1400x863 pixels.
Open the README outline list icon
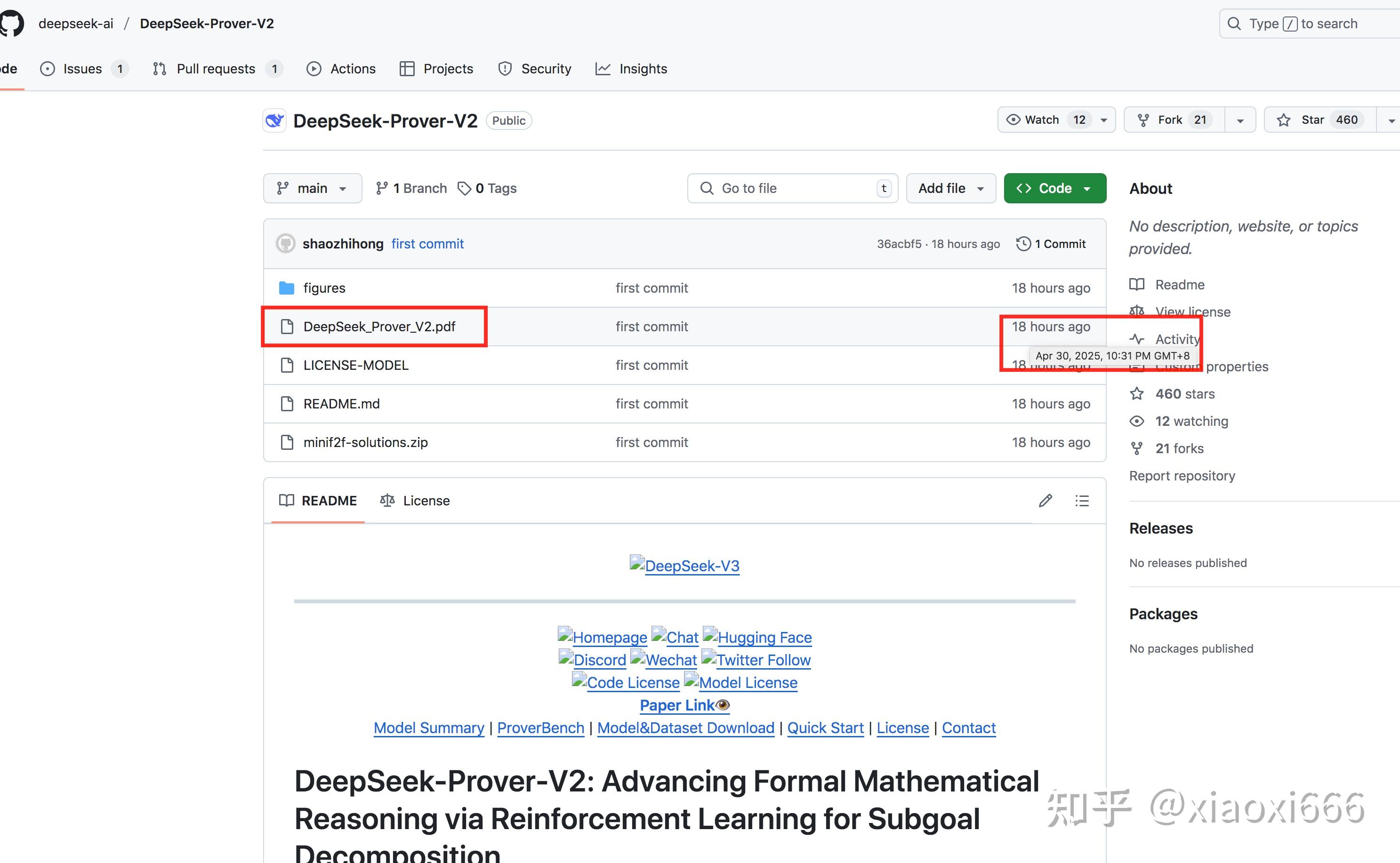coord(1081,501)
